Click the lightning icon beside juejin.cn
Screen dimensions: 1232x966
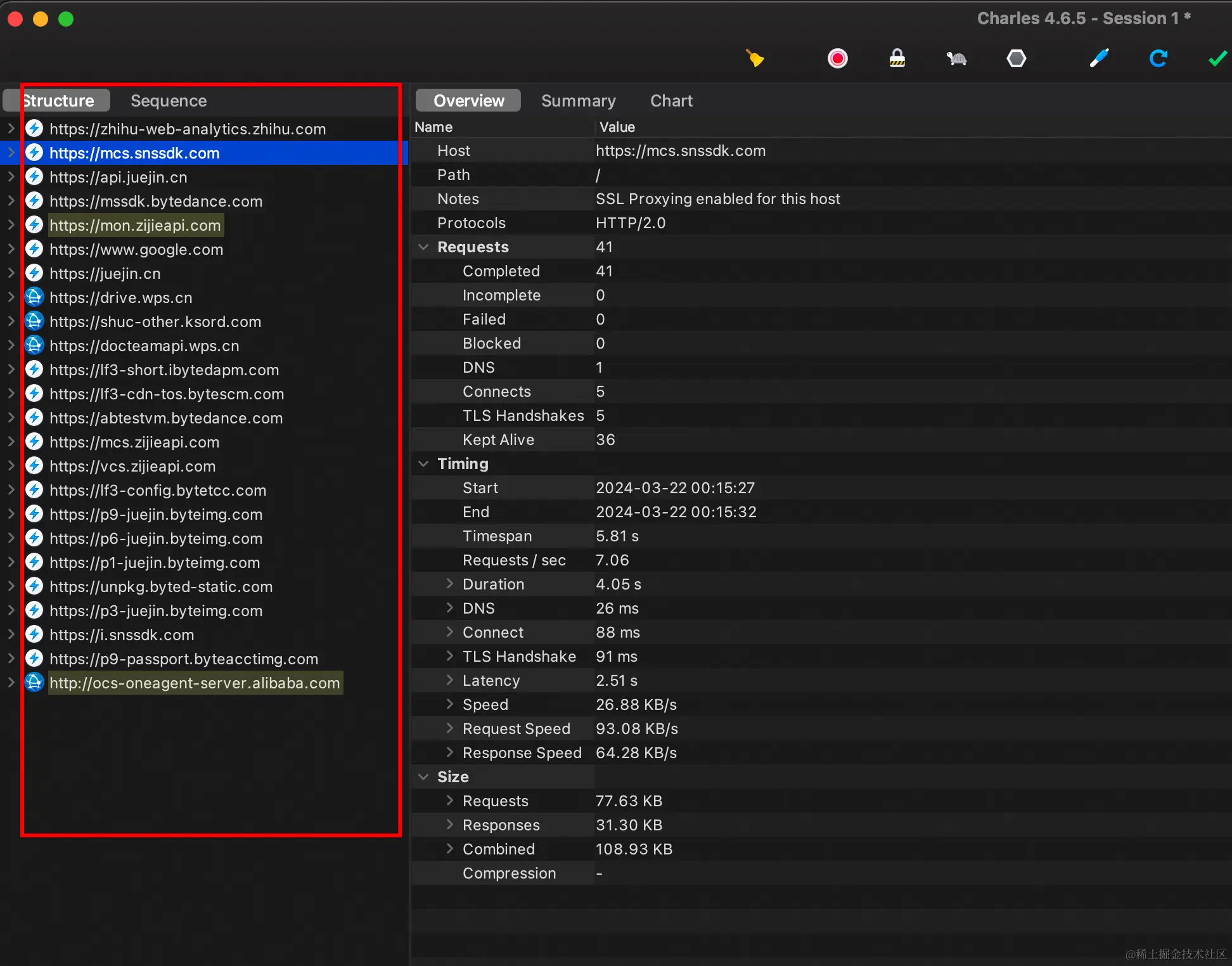pyautogui.click(x=34, y=273)
